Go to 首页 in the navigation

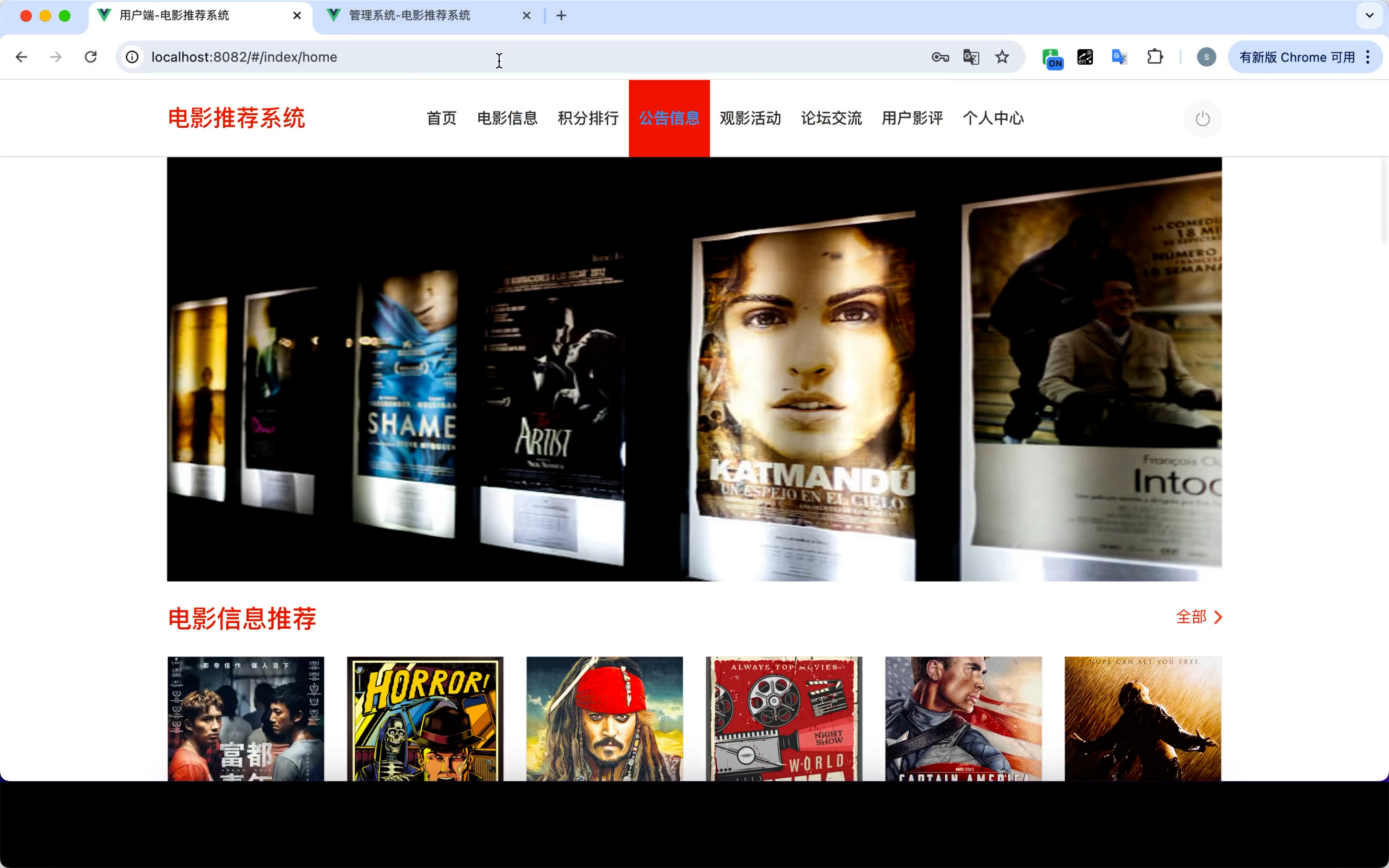coord(441,118)
